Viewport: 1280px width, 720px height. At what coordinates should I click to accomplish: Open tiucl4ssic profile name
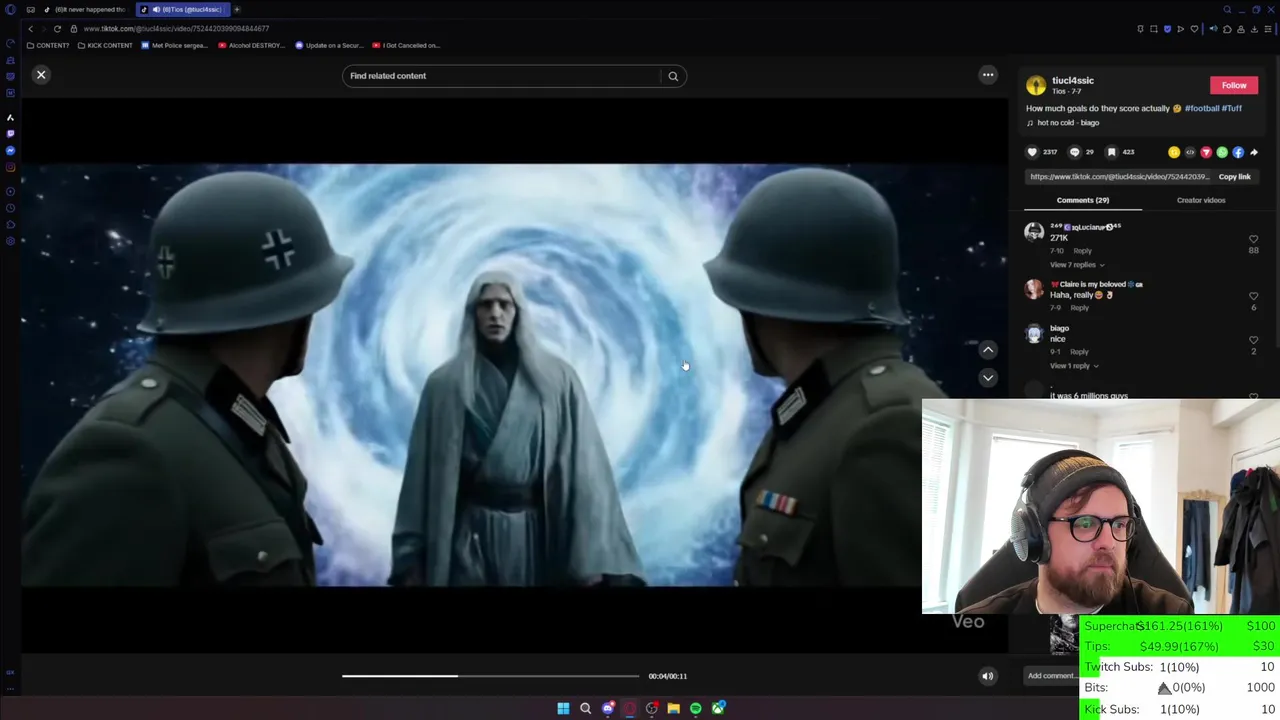tap(1072, 80)
